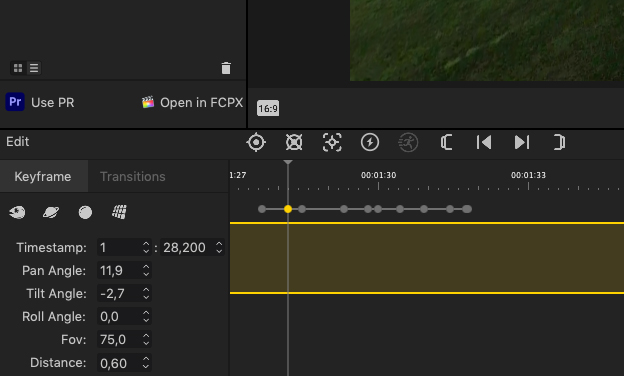The width and height of the screenshot is (624, 376).
Task: Switch to the Transitions tab
Action: [x=133, y=176]
